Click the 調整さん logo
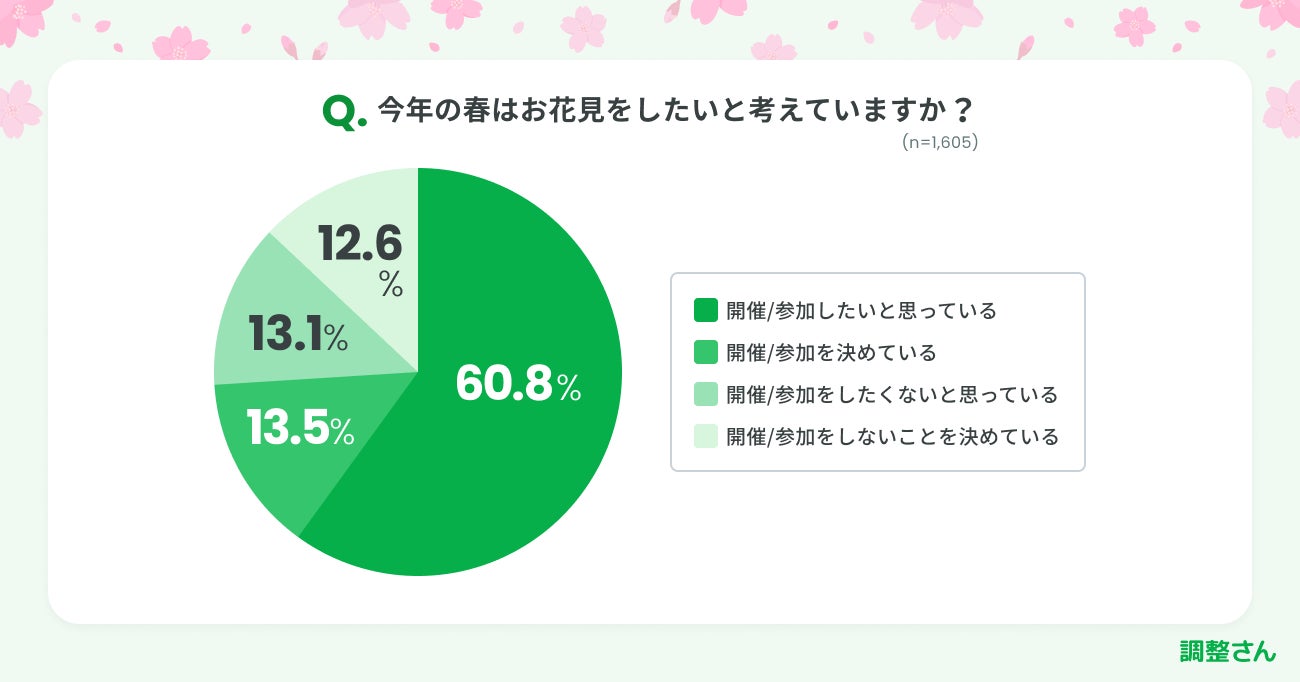This screenshot has width=1300, height=682. coord(1227,652)
